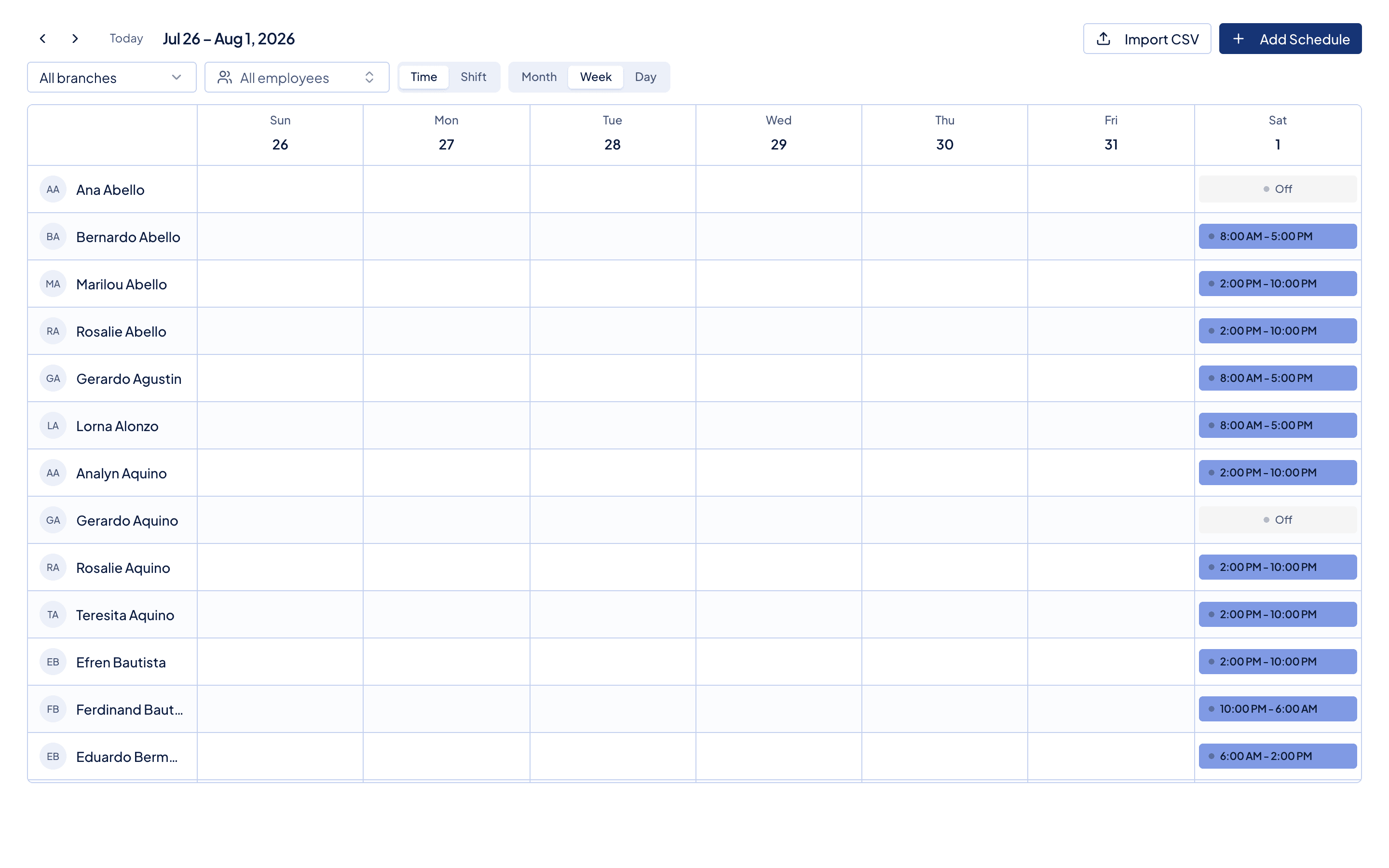1389x868 pixels.
Task: Click Ferdinand Baut... FB avatar
Action: [53, 709]
